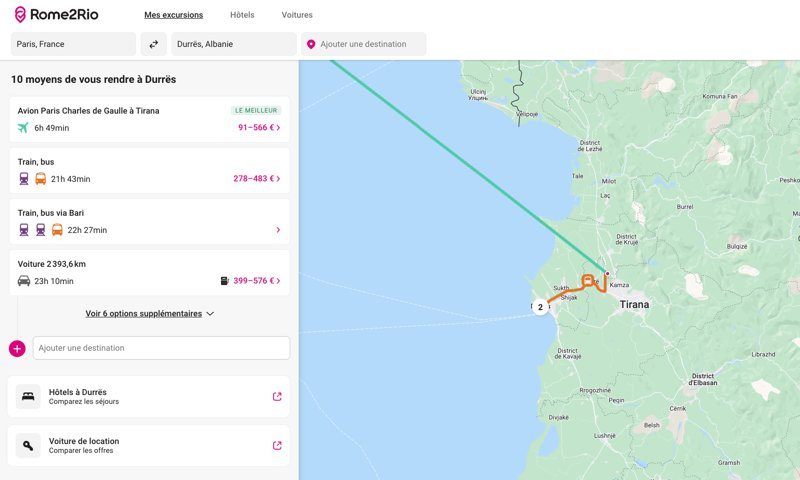Click the 23h 10min duration text
The image size is (800, 480).
[x=54, y=281]
